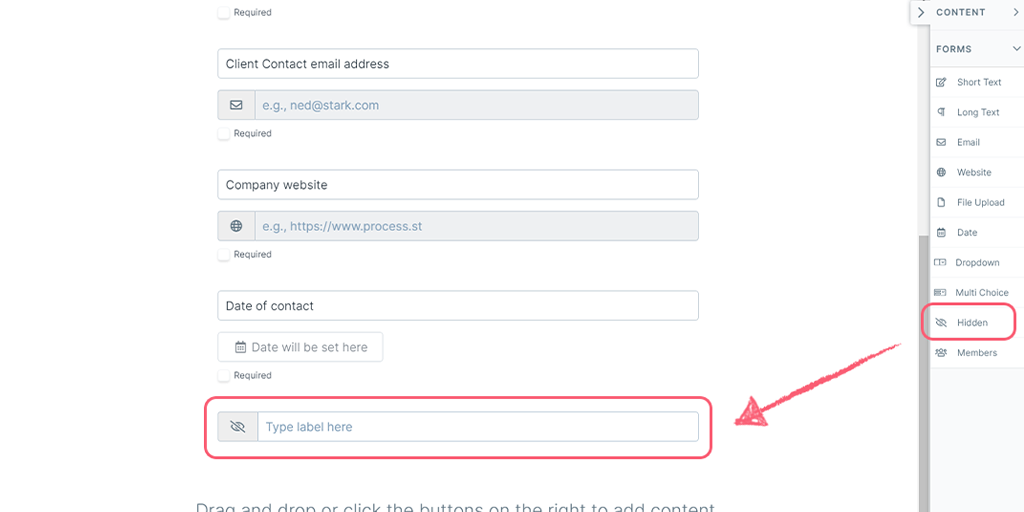Image resolution: width=1024 pixels, height=512 pixels.
Task: Click the Date calendar icon in sidebar
Action: [x=941, y=232]
